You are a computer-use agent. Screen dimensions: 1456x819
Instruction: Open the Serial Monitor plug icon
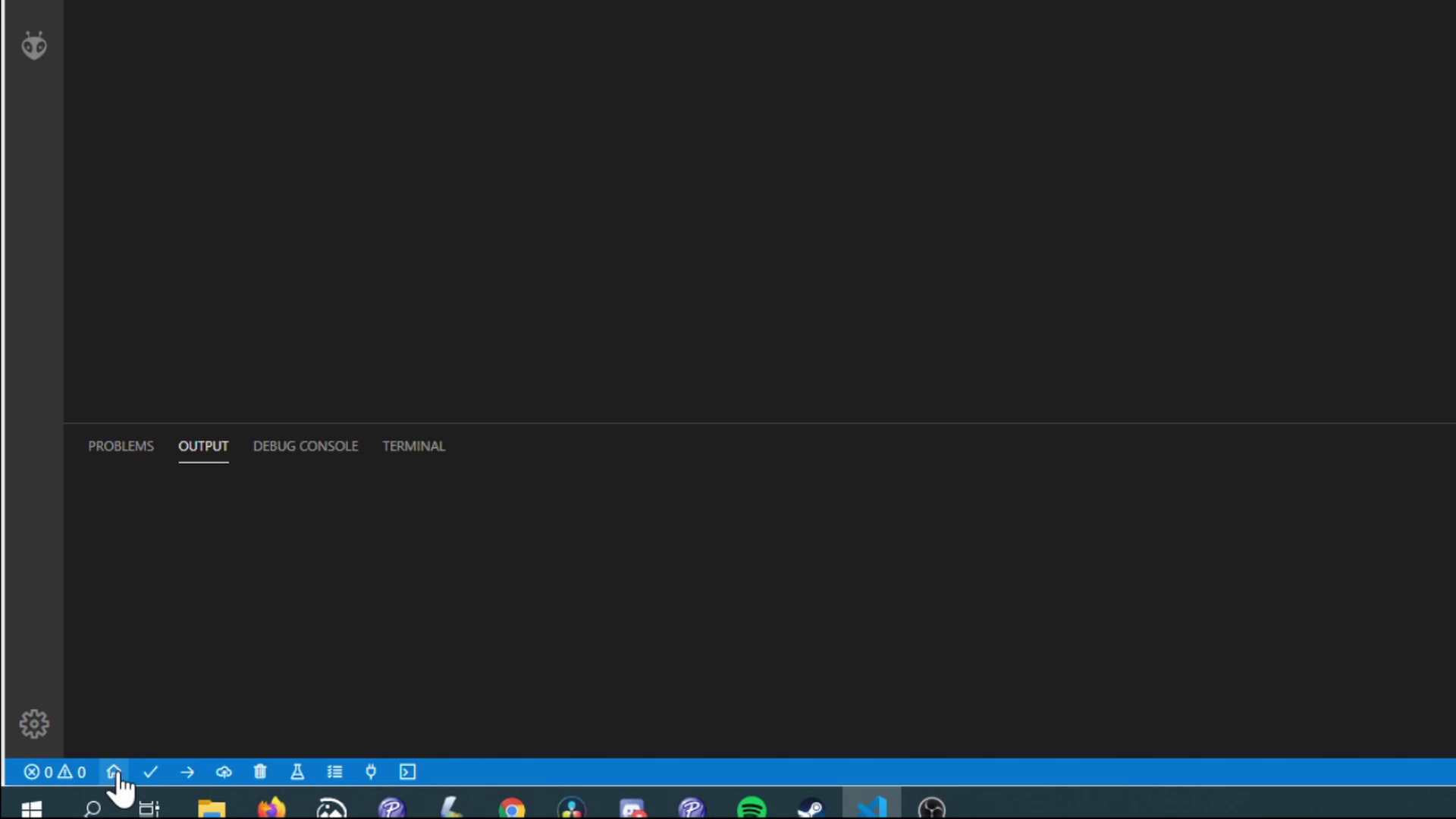371,772
